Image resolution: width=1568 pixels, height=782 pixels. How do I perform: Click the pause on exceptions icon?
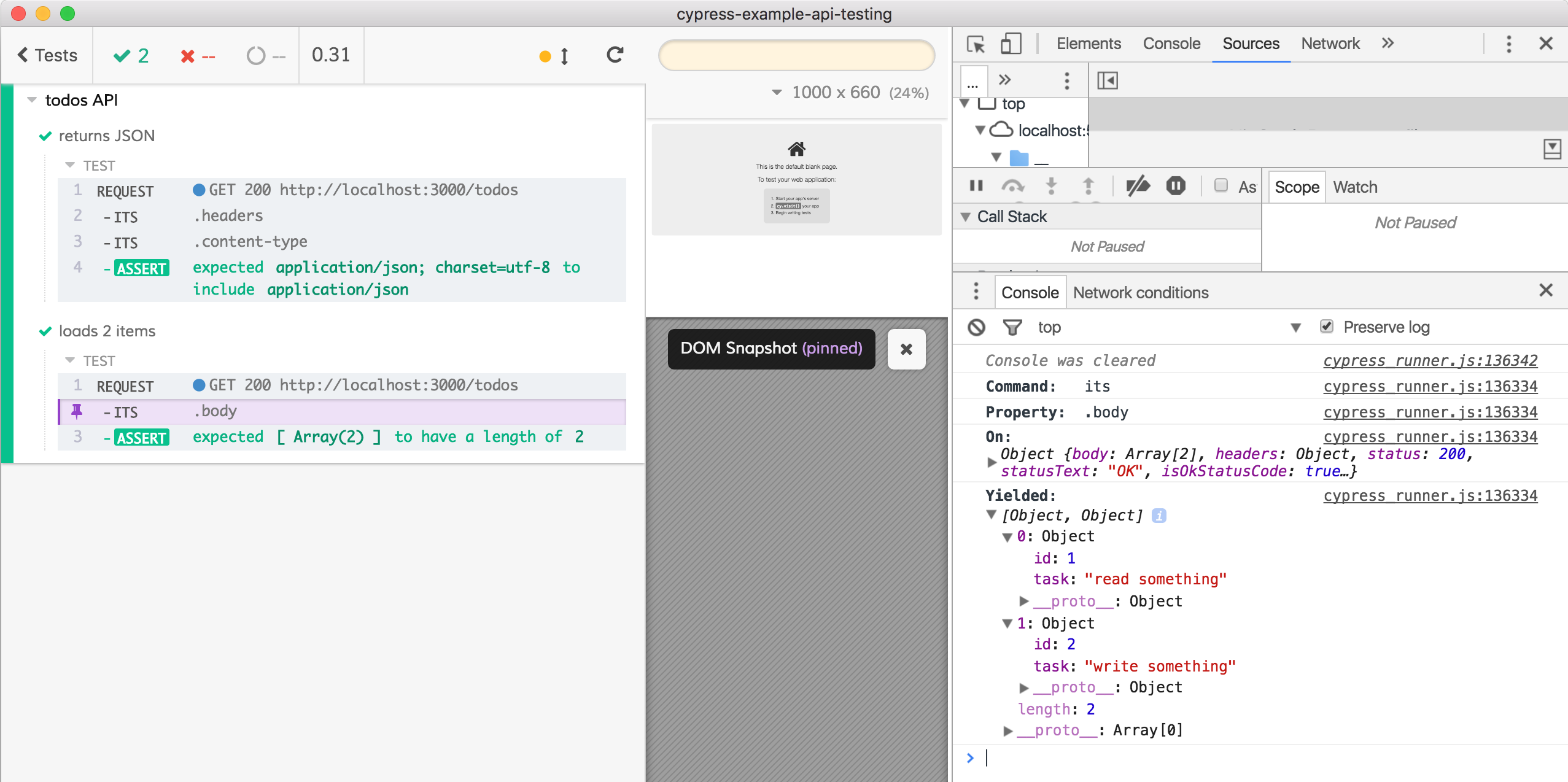1175,186
